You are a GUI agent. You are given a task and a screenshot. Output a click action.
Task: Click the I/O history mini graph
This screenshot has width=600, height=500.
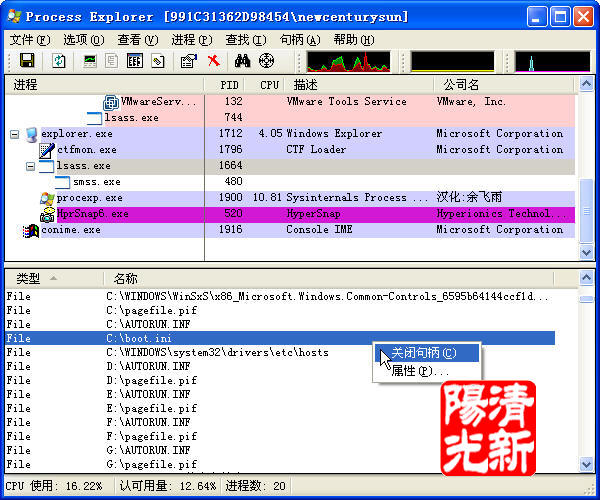pyautogui.click(x=553, y=62)
